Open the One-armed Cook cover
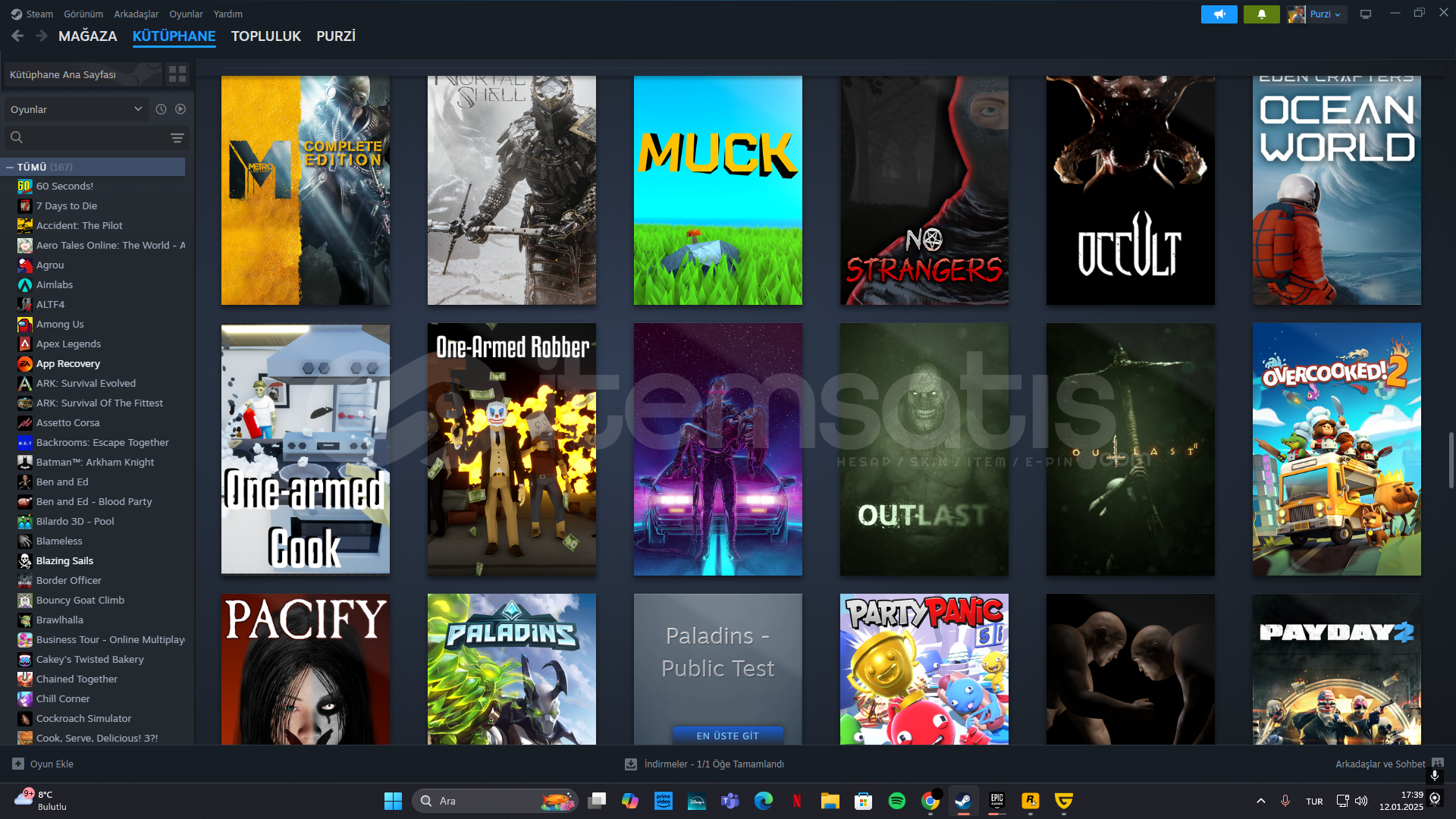This screenshot has height=819, width=1456. pyautogui.click(x=306, y=449)
